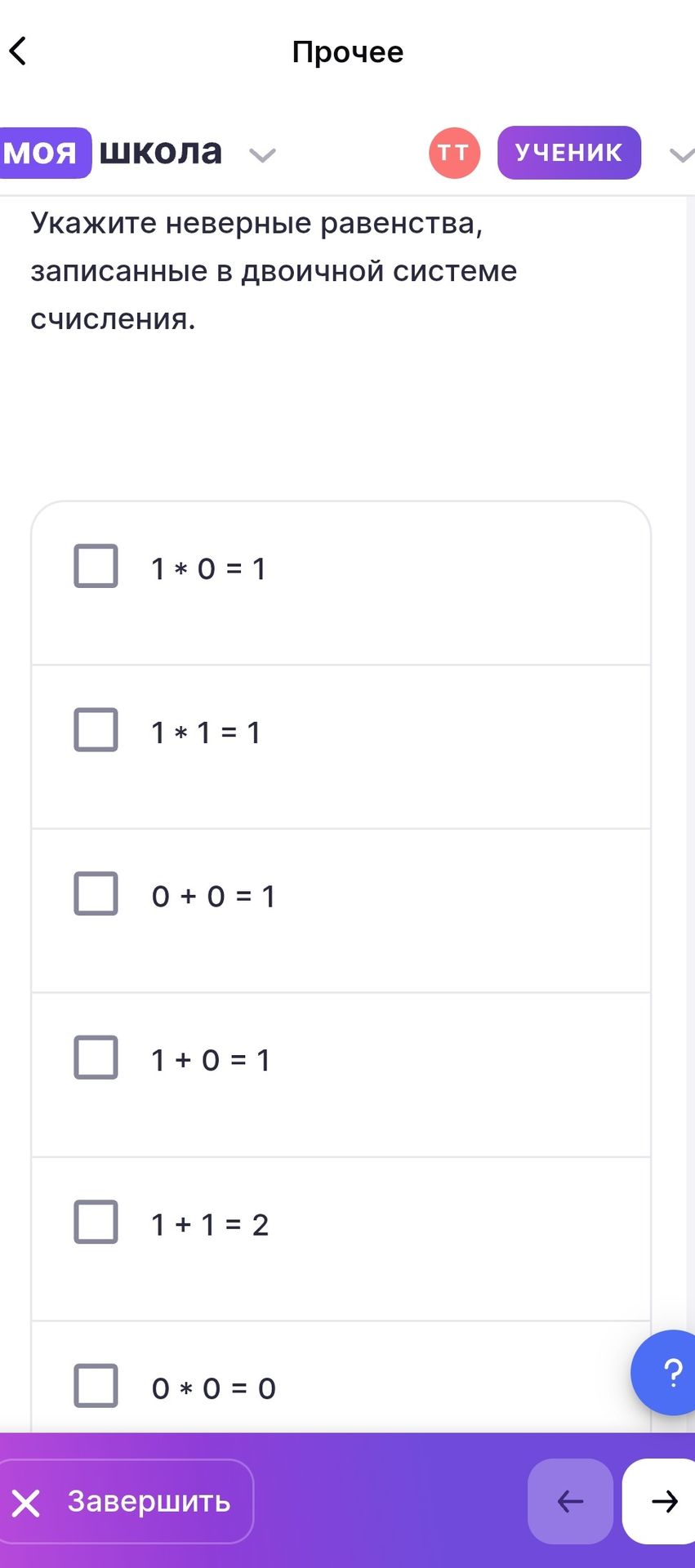Tap the X icon in Завершить
This screenshot has height=1568, width=695.
26,1502
